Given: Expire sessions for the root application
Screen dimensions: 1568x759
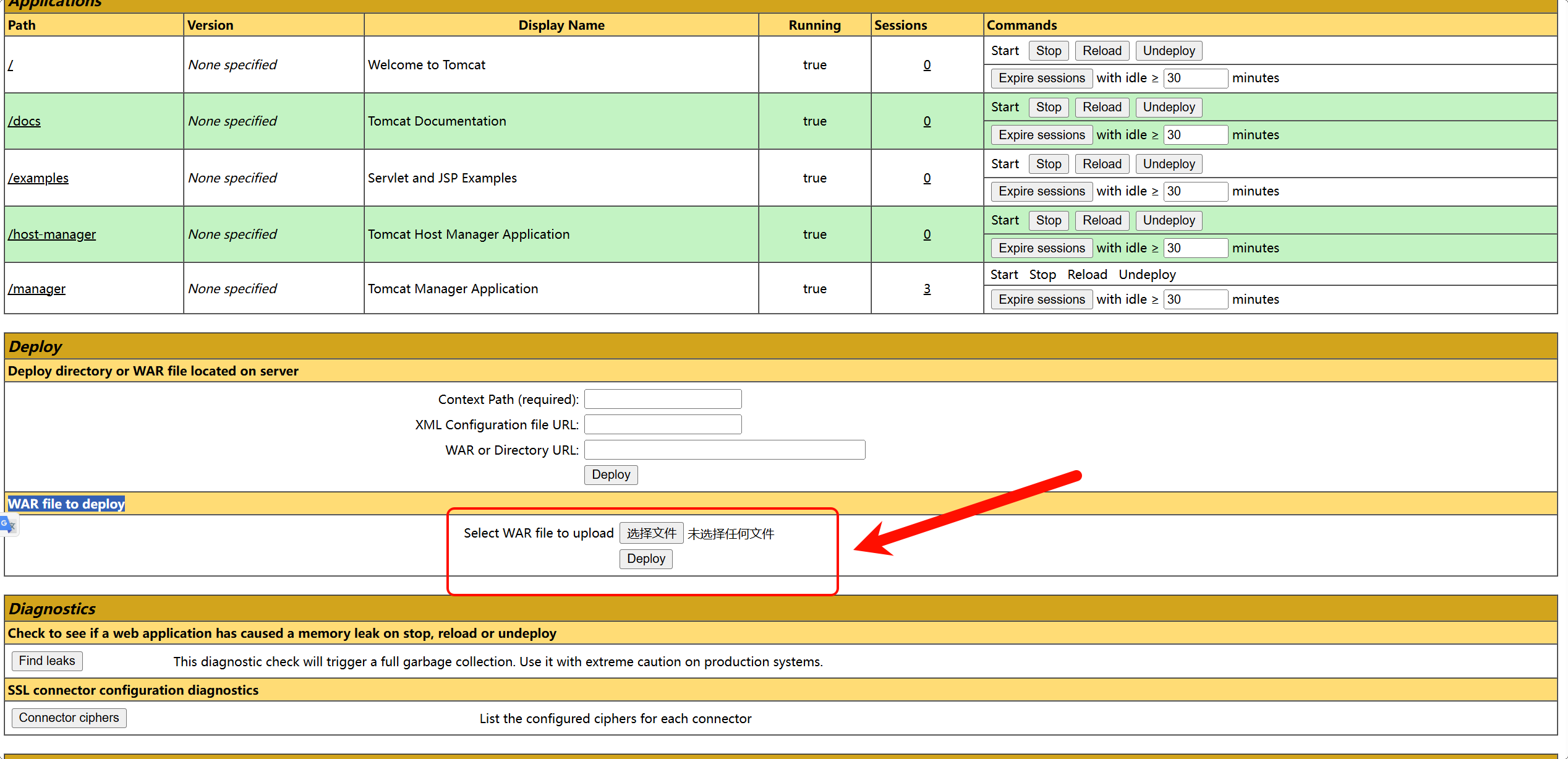Looking at the screenshot, I should click(x=1041, y=78).
